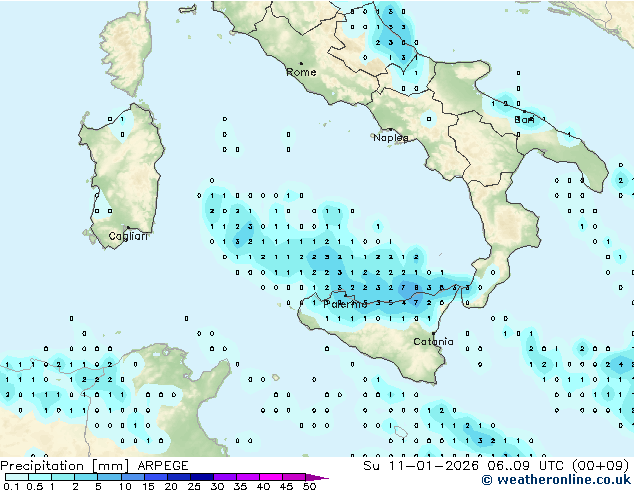Select the 30–35 mm purple swatch
The width and height of the screenshot is (634, 490).
225,477
